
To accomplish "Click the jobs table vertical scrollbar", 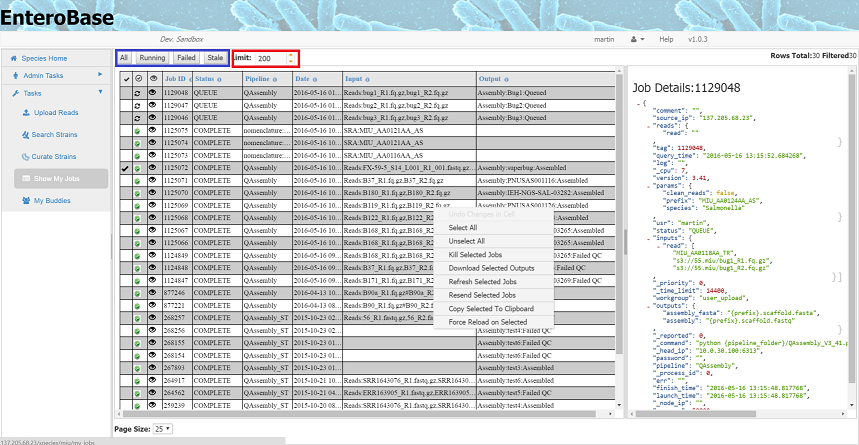I will tap(620, 237).
